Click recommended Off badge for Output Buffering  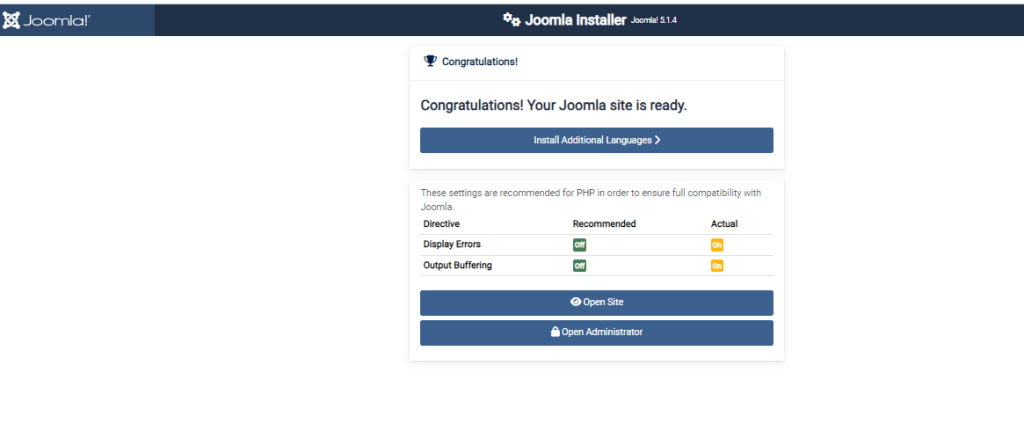tap(579, 266)
